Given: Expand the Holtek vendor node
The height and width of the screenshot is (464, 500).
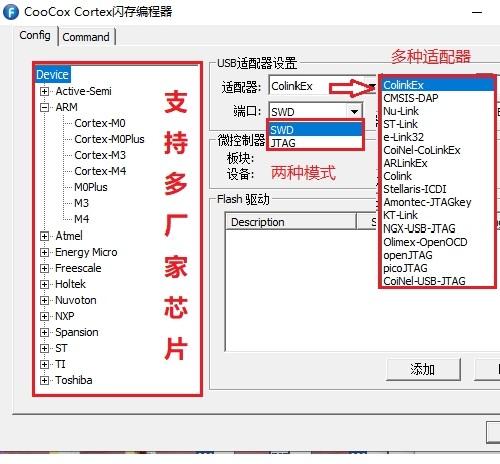Looking at the screenshot, I should [44, 284].
